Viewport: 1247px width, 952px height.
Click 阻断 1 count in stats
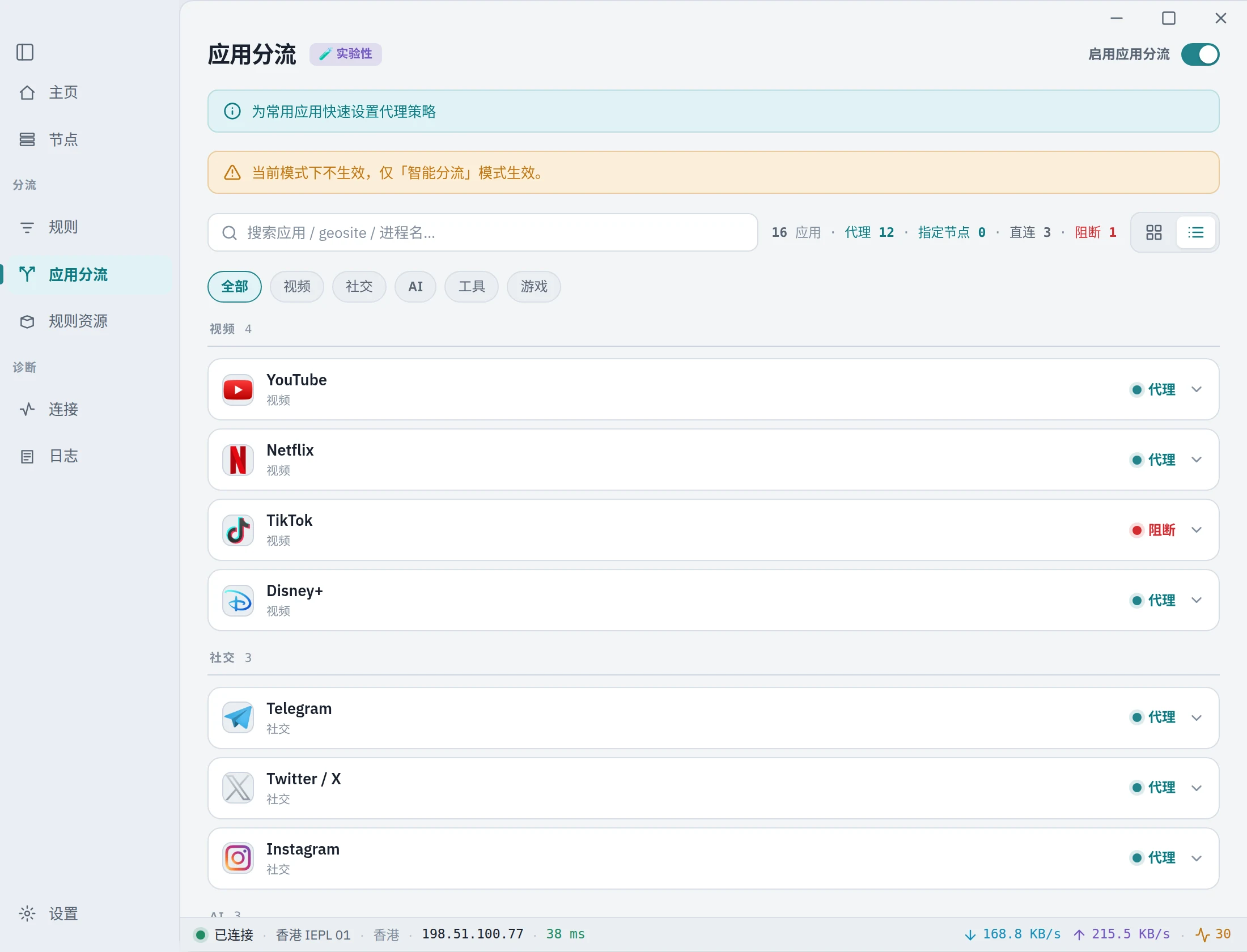[x=1096, y=232]
